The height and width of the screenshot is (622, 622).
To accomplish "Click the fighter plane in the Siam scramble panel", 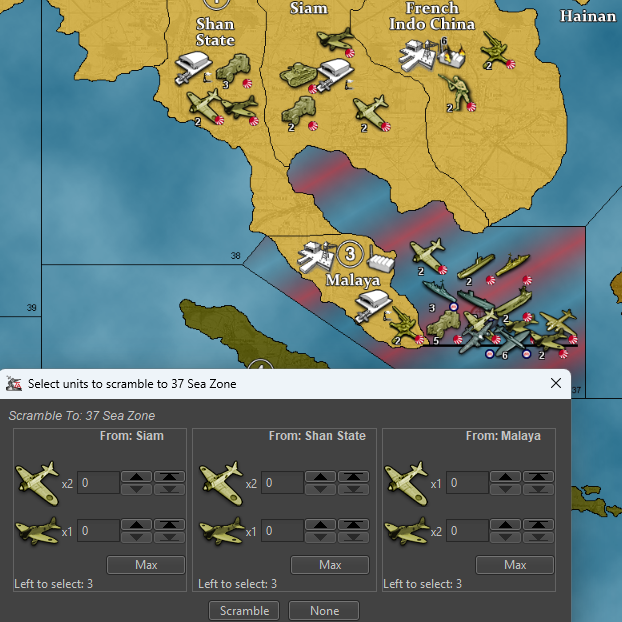I will [36, 480].
